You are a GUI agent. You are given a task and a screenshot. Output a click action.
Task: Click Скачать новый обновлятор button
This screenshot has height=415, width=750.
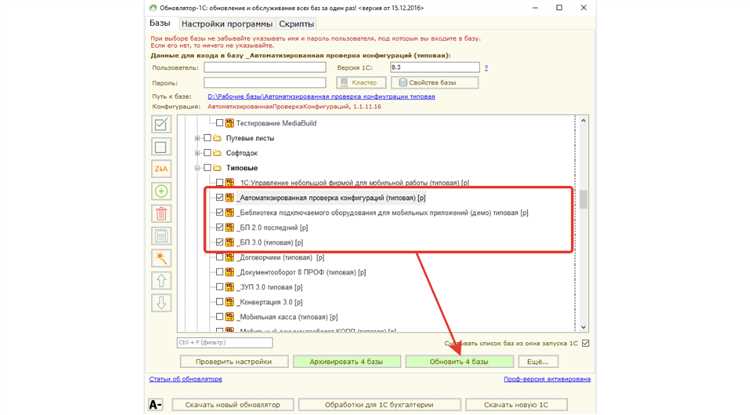233,404
